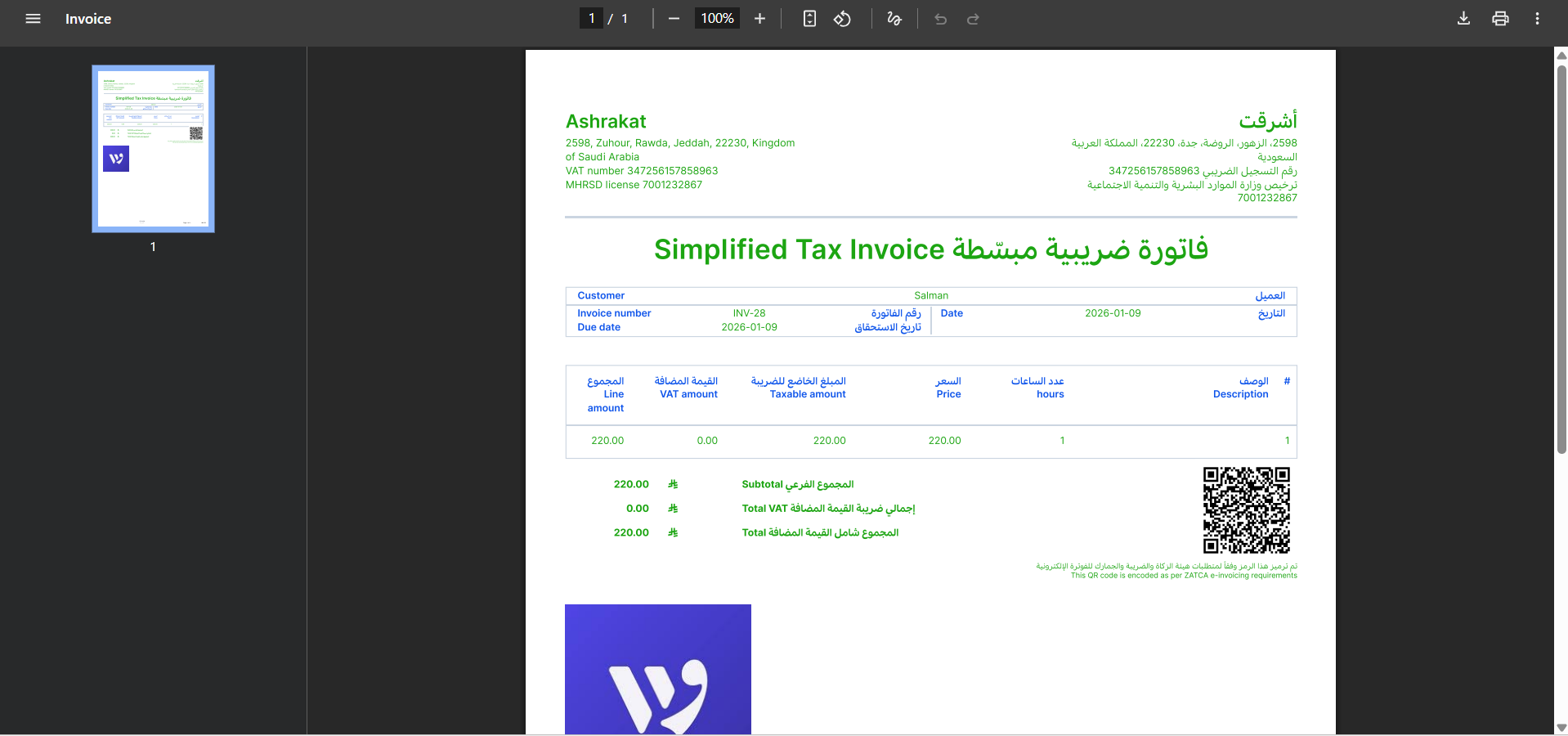Viewport: 1568px width, 736px height.
Task: Click the fit to page icon
Action: click(x=809, y=19)
